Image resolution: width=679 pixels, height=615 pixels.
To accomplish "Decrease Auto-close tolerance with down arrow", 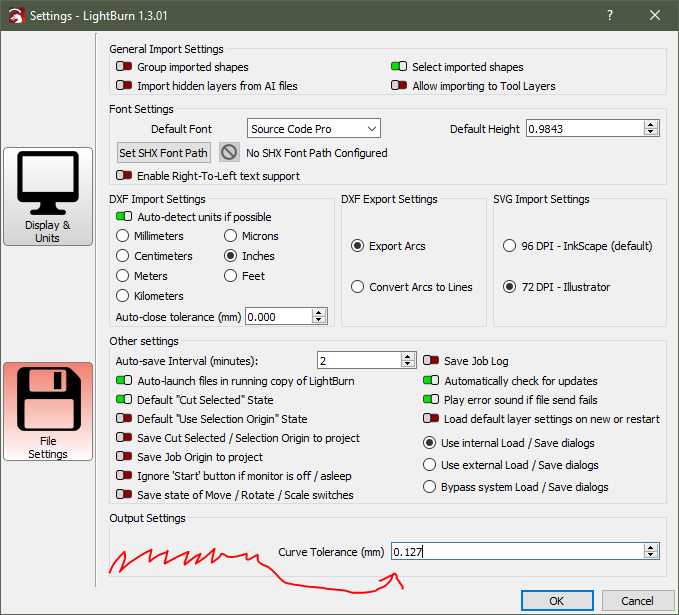I will [319, 320].
